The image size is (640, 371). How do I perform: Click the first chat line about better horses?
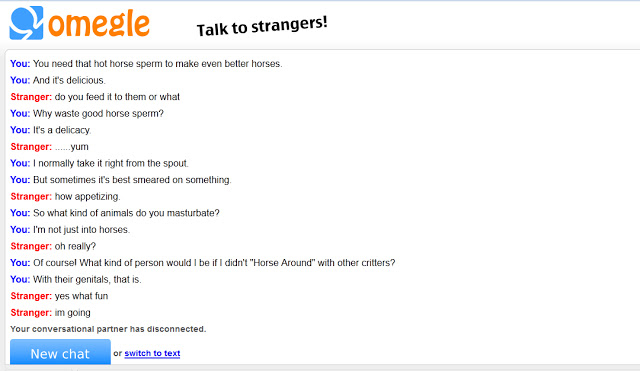click(147, 64)
